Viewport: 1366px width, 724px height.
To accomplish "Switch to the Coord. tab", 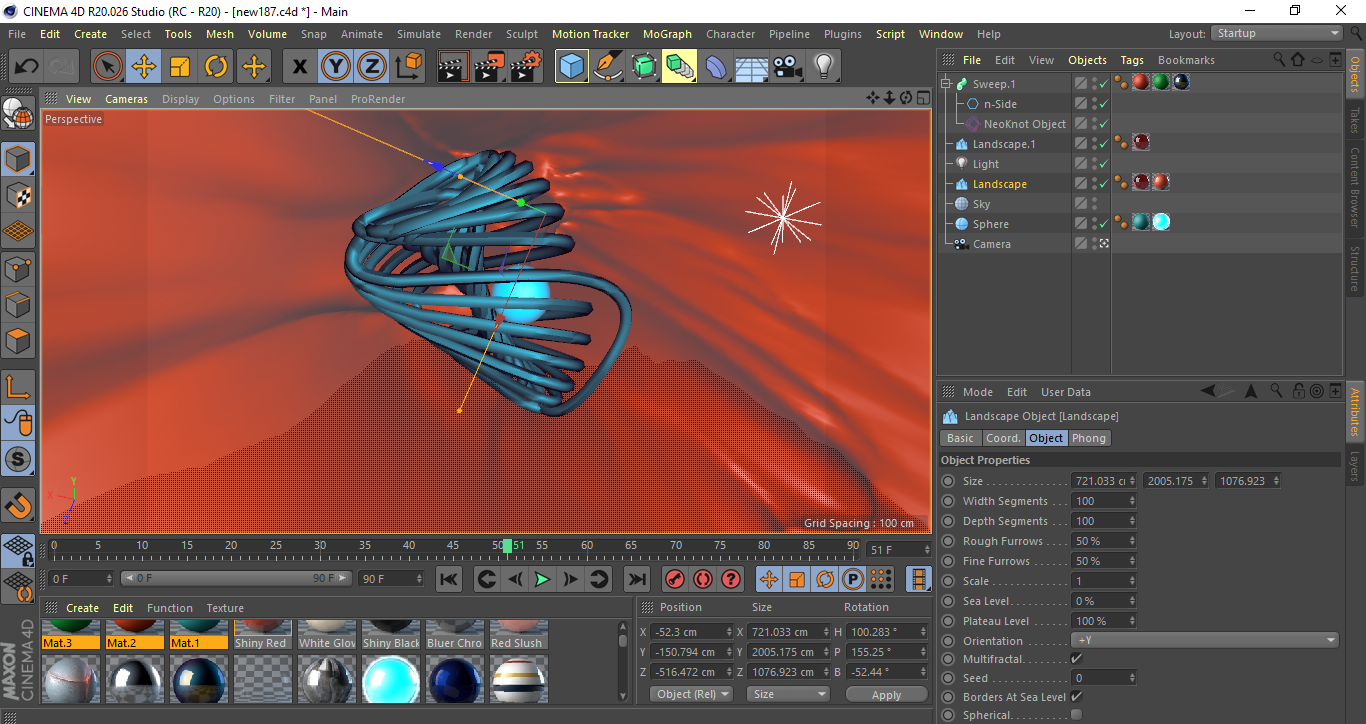I will [x=1003, y=438].
